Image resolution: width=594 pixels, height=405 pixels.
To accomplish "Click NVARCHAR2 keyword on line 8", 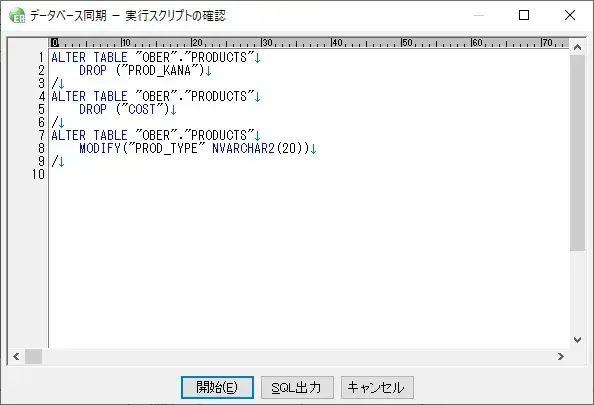I will click(x=243, y=149).
